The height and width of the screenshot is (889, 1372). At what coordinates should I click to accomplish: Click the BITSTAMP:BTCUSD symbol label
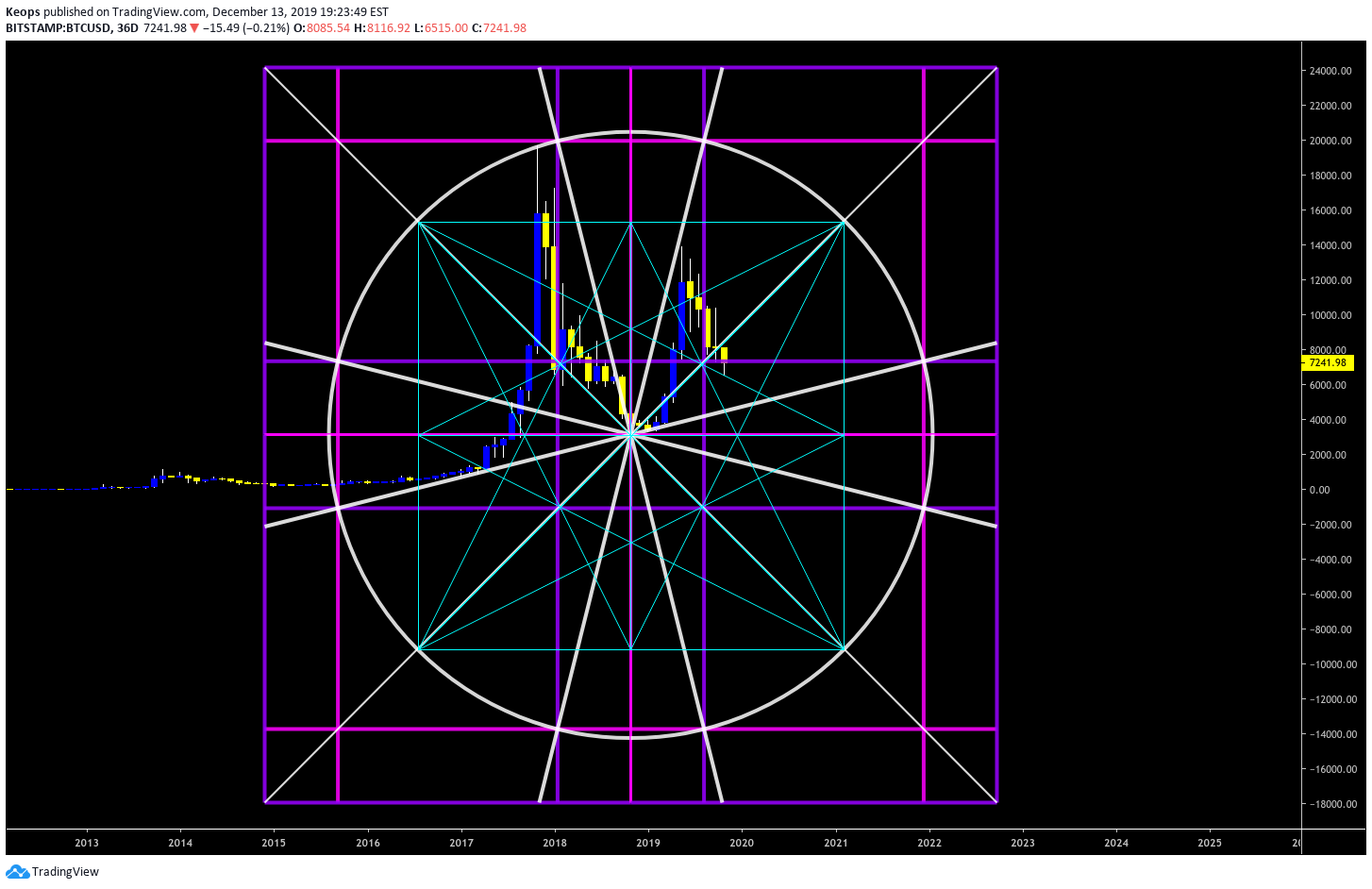(59, 28)
